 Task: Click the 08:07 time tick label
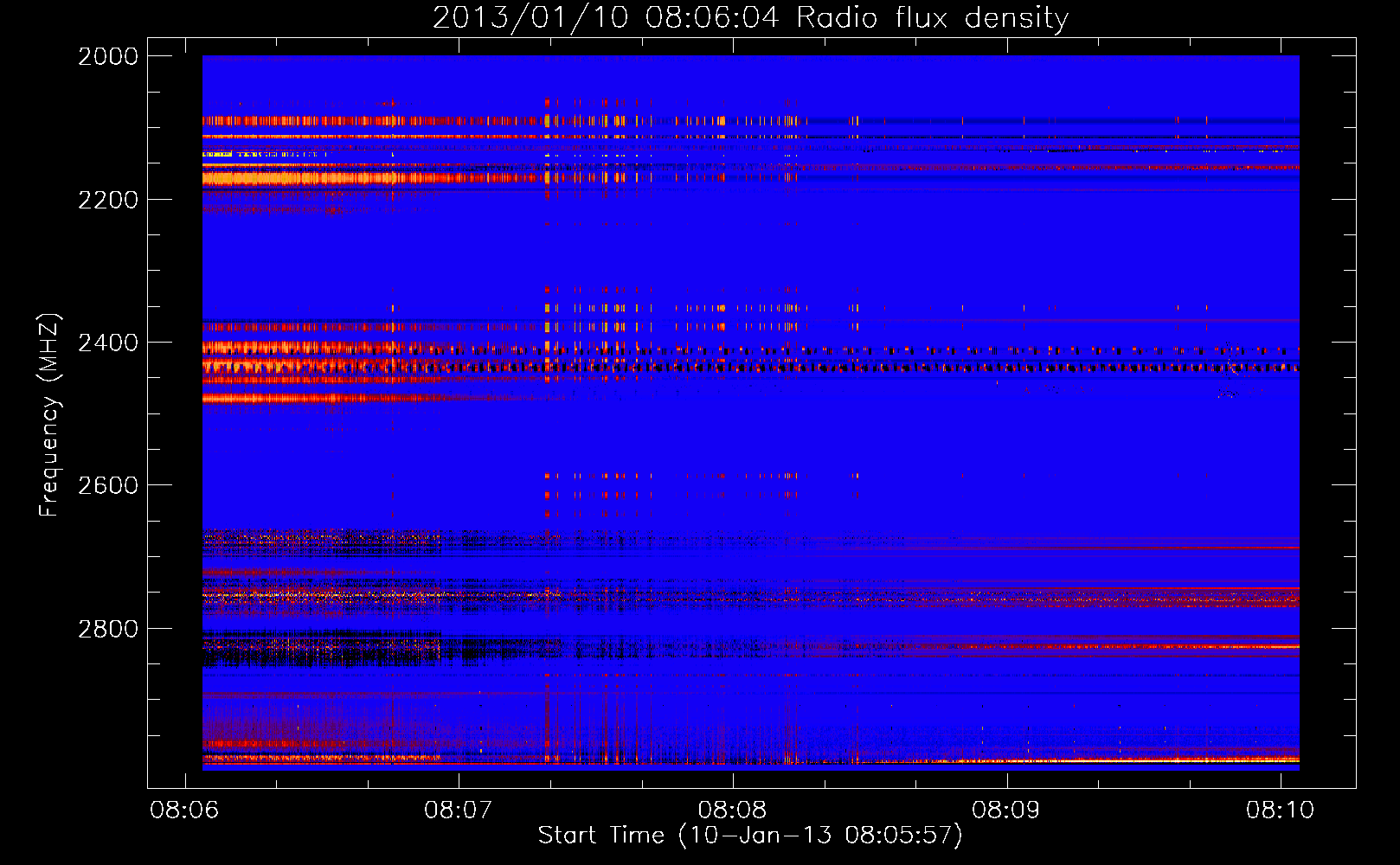(459, 810)
